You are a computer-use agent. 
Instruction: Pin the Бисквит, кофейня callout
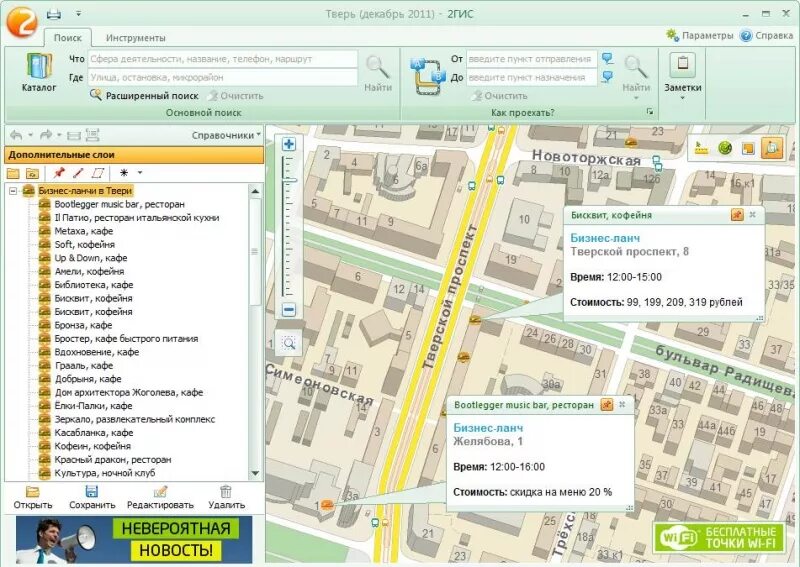(x=737, y=215)
